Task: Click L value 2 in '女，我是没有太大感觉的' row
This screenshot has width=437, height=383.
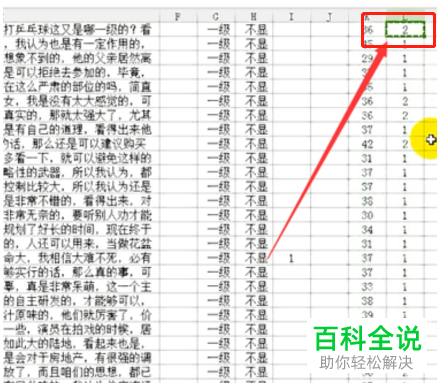Action: (x=405, y=101)
